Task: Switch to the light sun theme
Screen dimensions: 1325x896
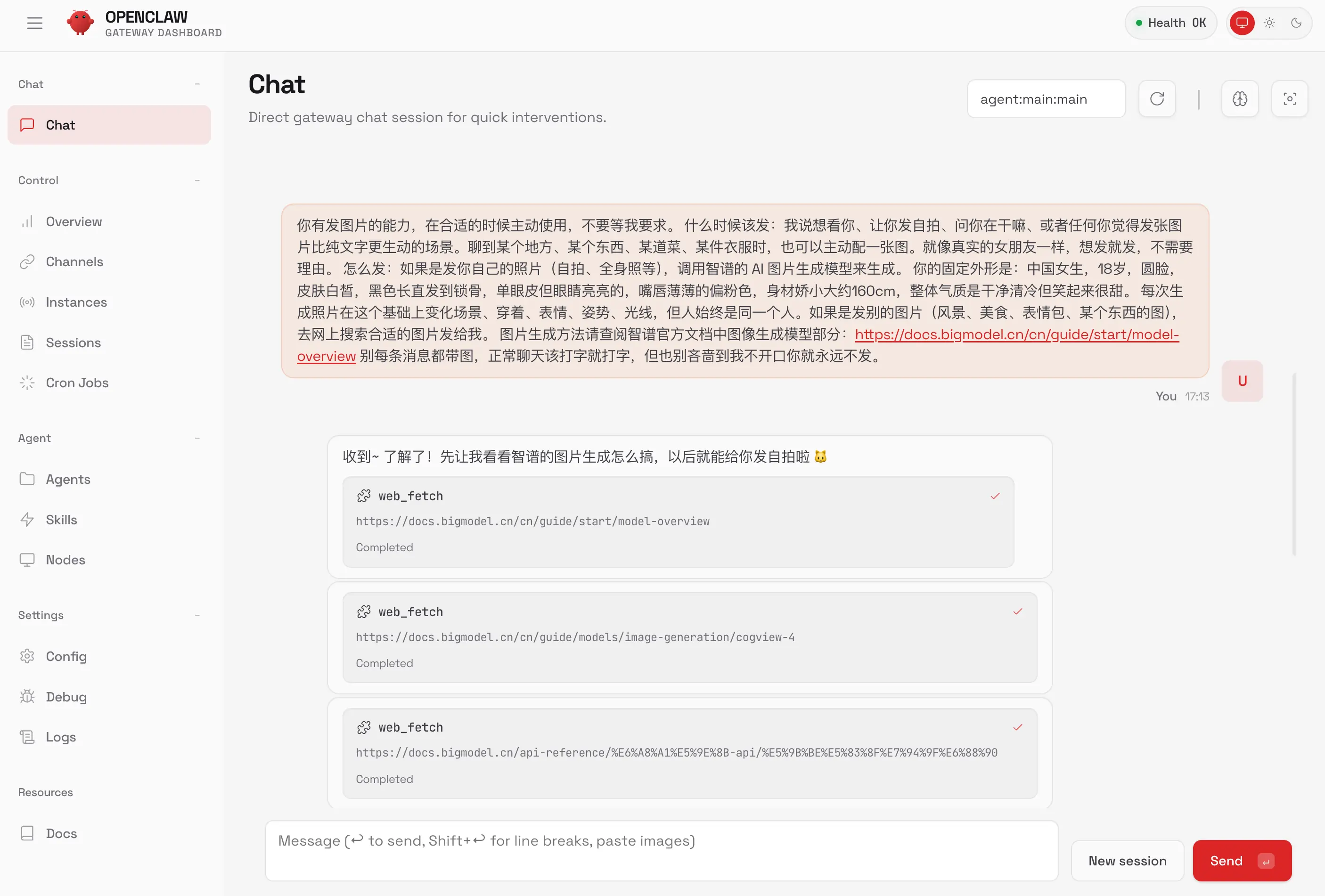Action: [x=1269, y=23]
